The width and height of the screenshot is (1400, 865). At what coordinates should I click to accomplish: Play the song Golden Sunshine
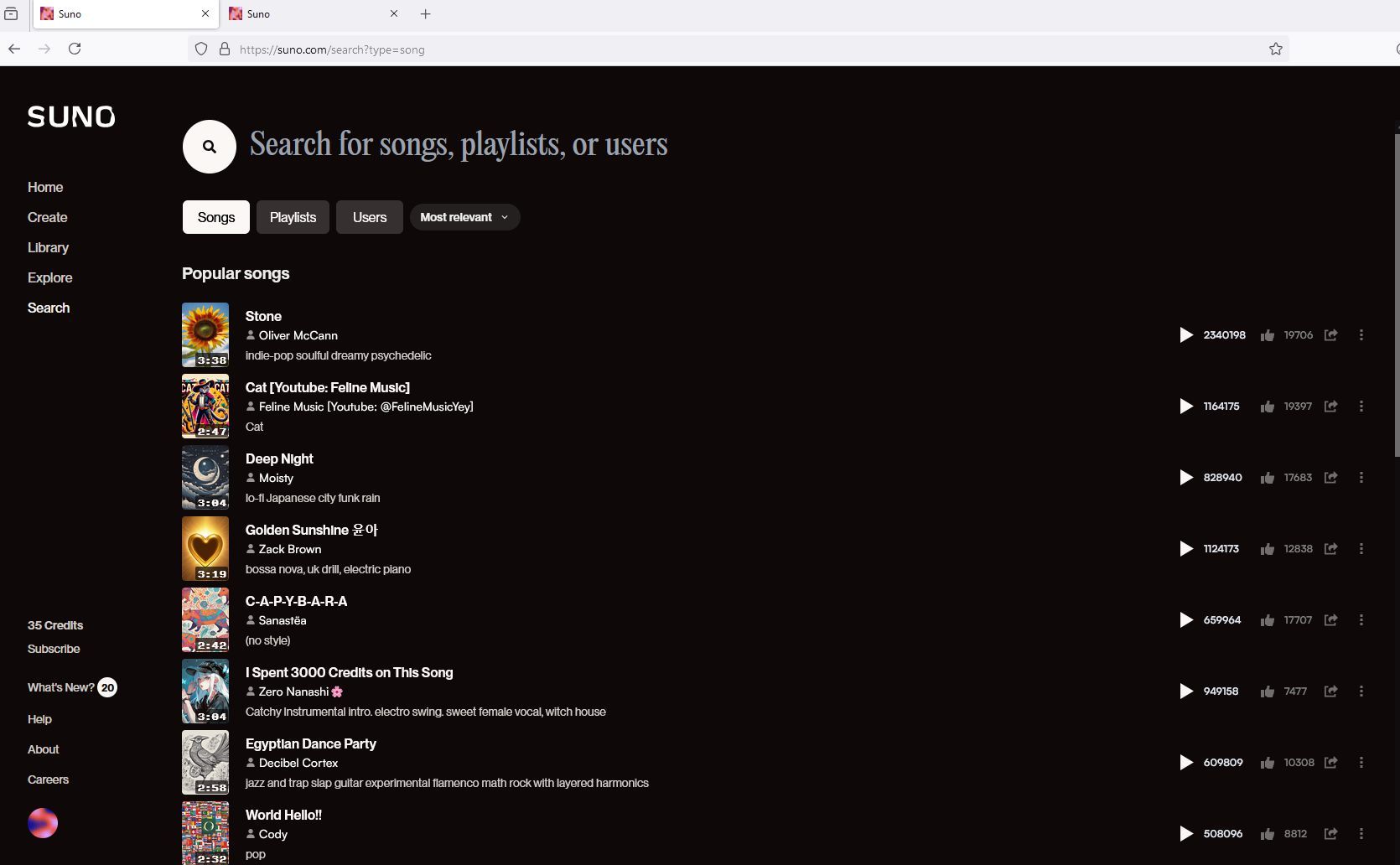(1186, 549)
